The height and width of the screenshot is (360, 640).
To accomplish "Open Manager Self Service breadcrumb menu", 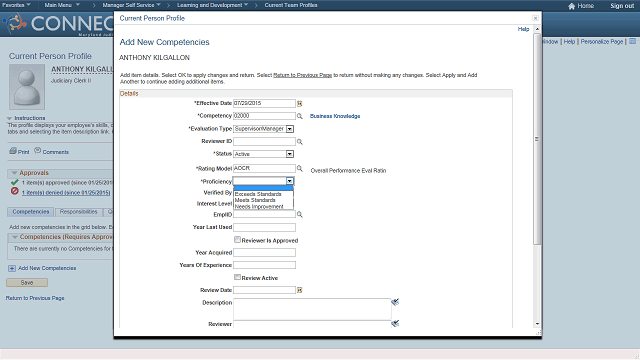I will point(131,5).
